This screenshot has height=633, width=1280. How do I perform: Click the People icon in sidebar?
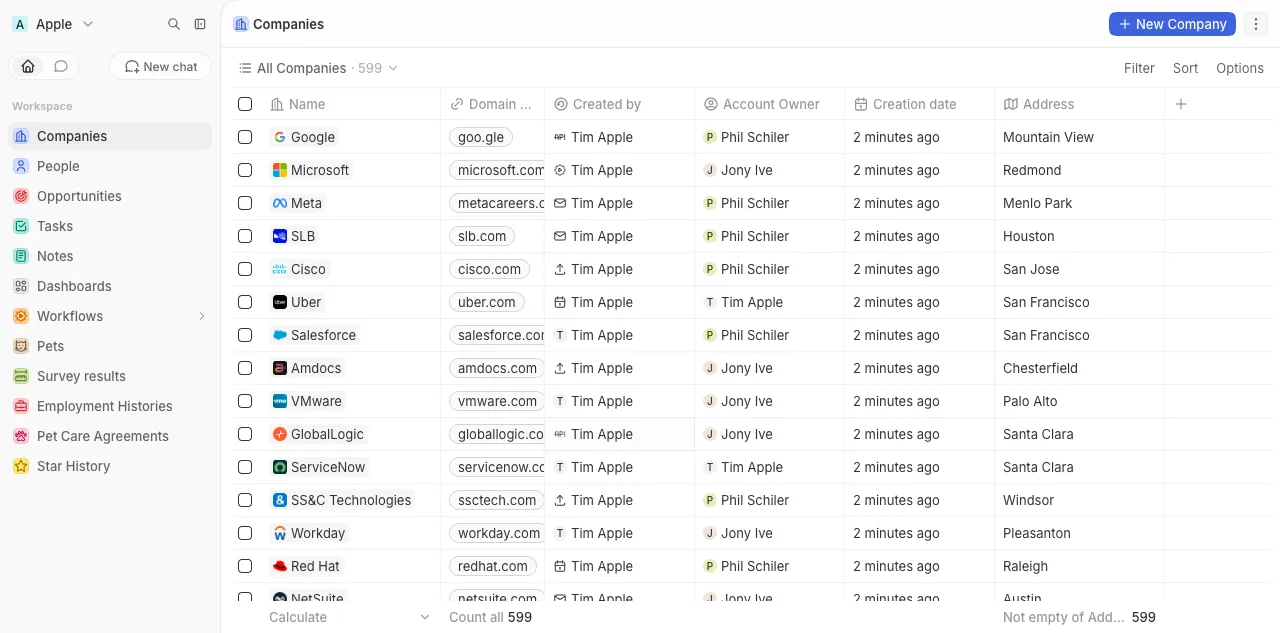pos(21,166)
